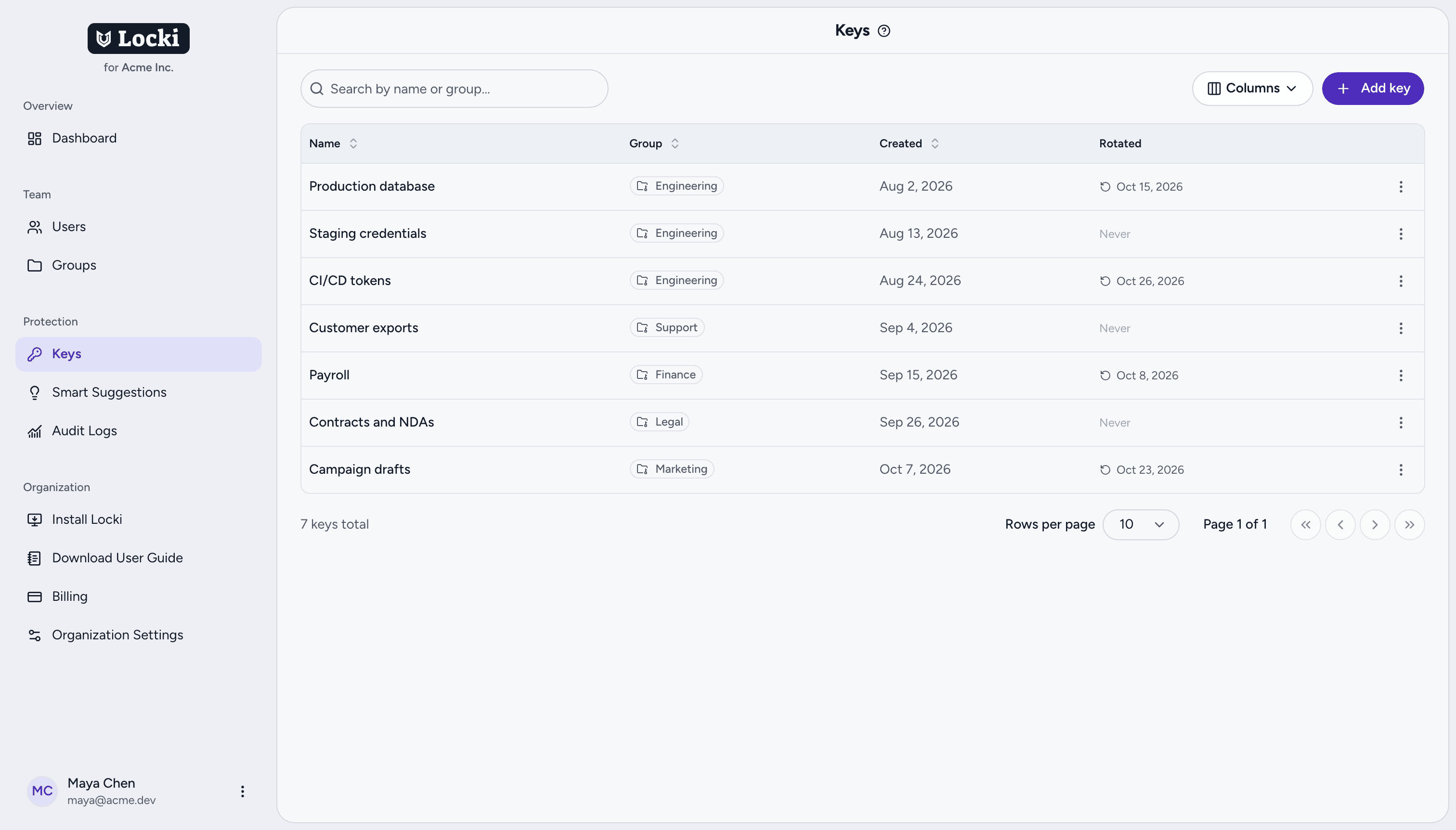
Task: Open the Billing page
Action: [x=139, y=597]
